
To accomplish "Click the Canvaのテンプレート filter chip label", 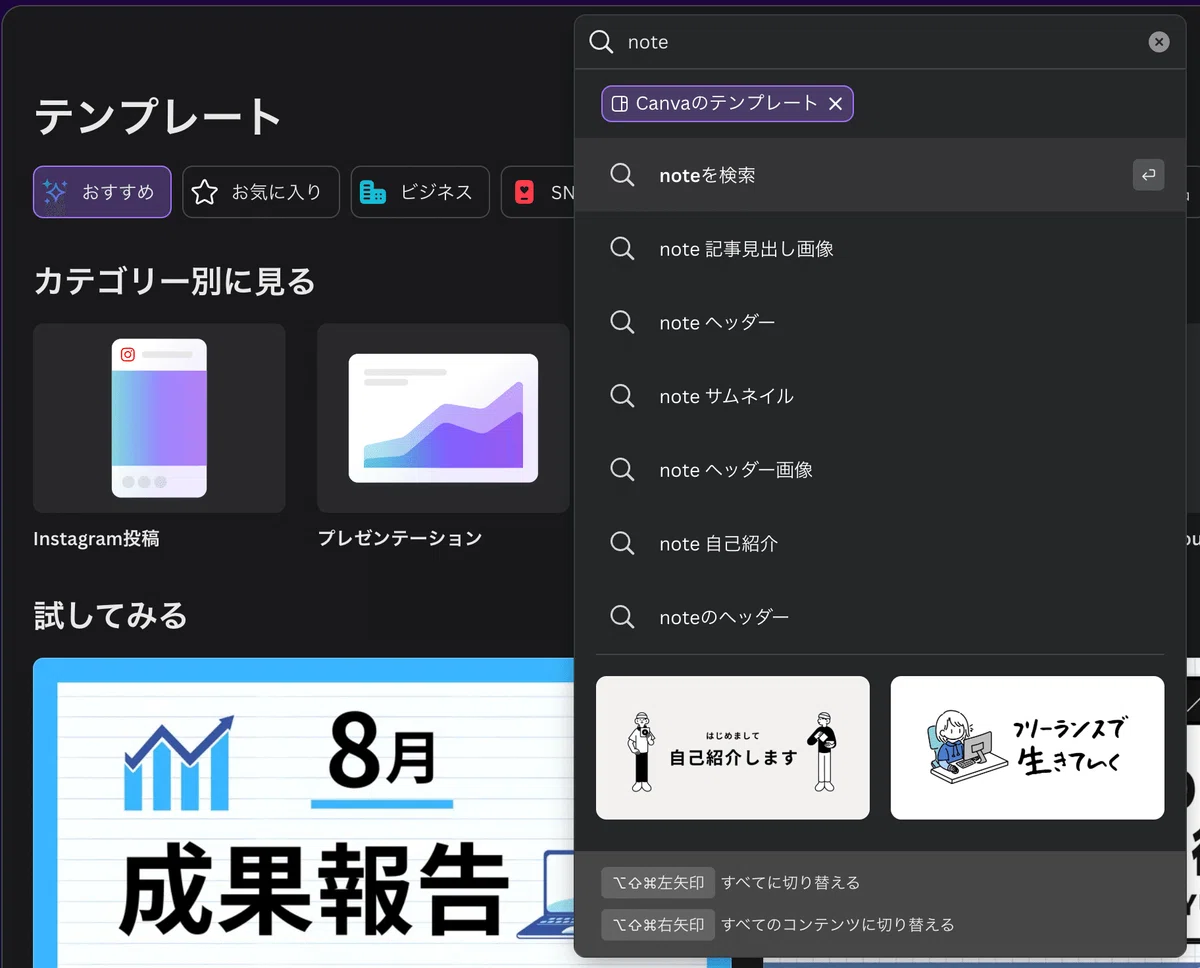I will coord(726,103).
